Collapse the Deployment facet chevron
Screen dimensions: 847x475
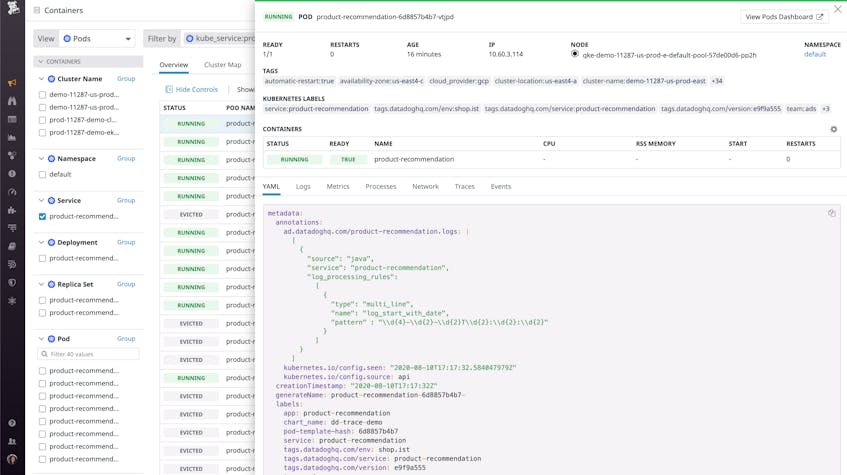(42, 243)
